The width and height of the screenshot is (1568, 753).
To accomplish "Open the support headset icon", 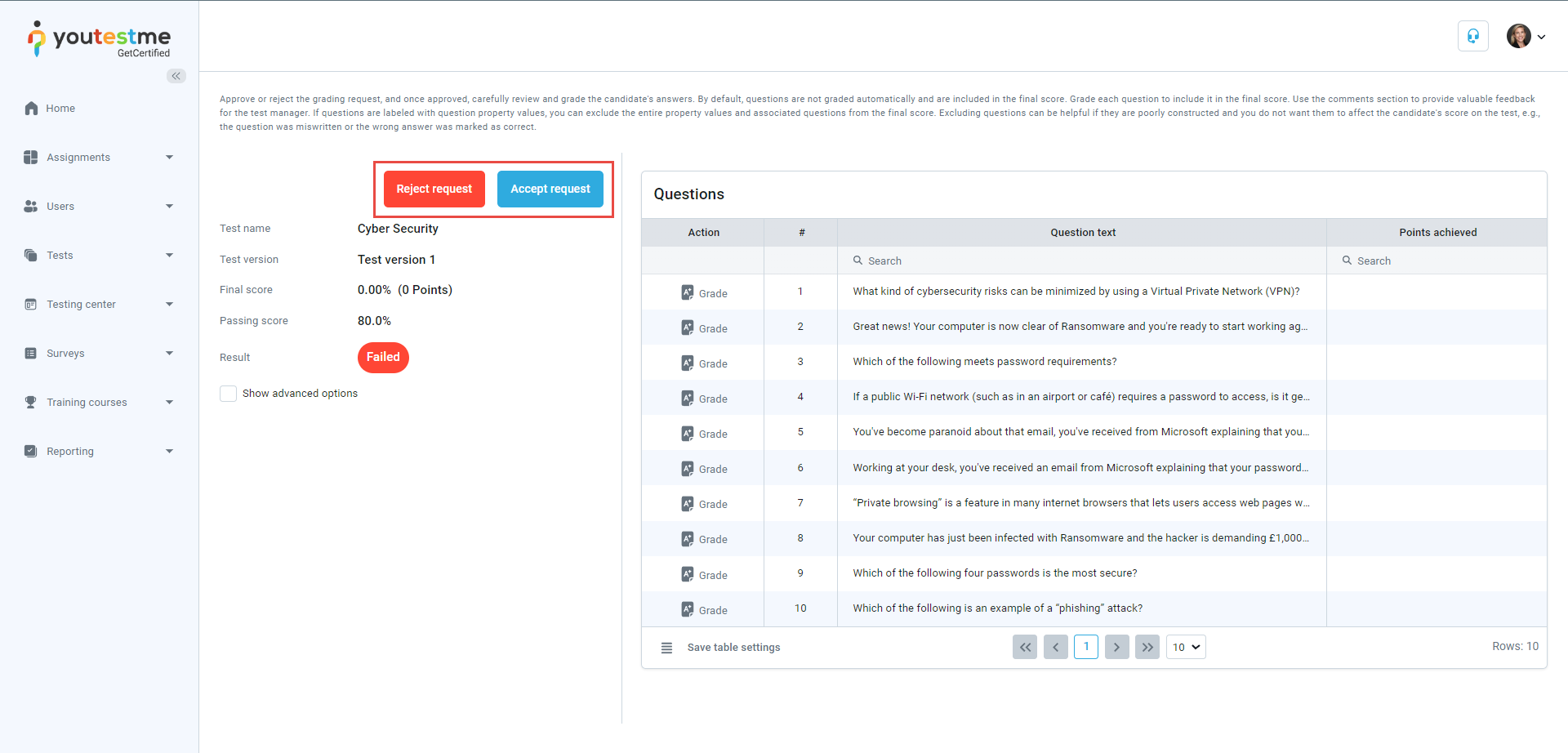I will 1473,36.
